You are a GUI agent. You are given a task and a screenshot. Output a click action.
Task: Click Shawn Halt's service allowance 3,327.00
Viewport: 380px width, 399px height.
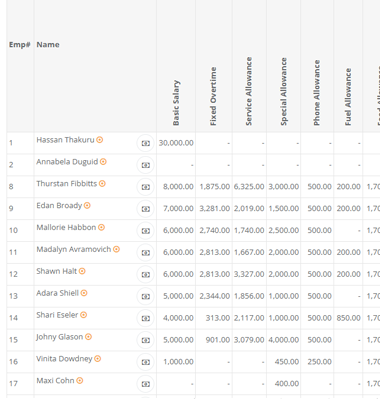point(249,274)
